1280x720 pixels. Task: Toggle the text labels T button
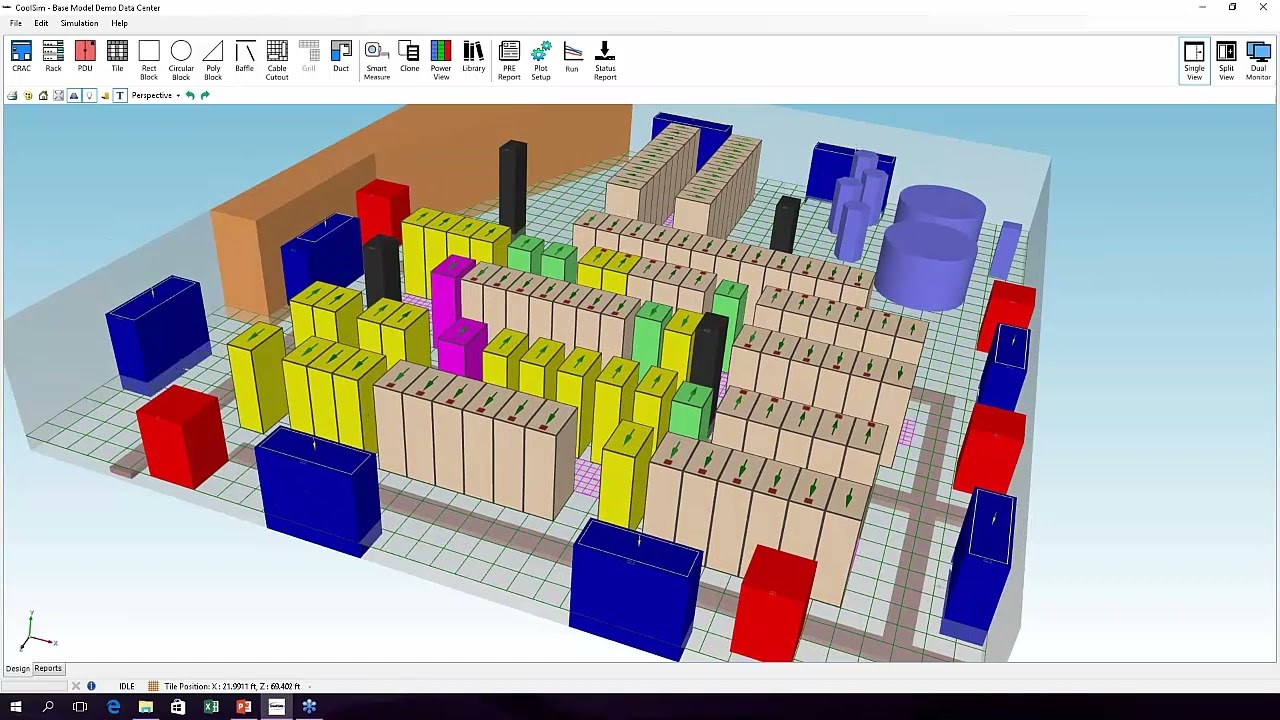(120, 95)
